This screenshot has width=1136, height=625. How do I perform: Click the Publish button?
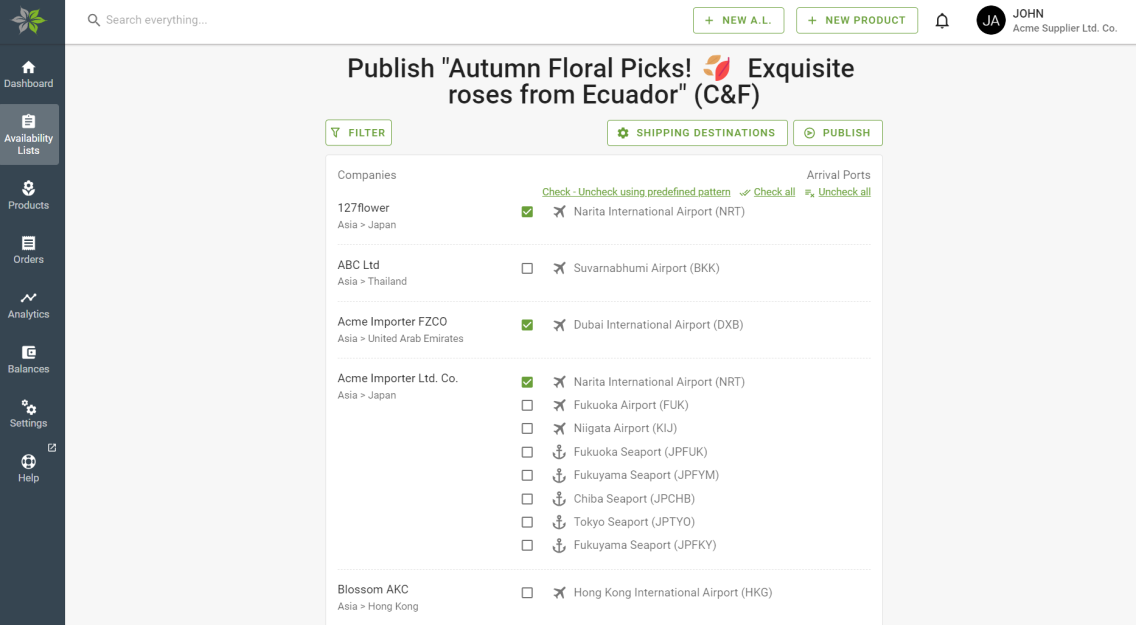(838, 133)
